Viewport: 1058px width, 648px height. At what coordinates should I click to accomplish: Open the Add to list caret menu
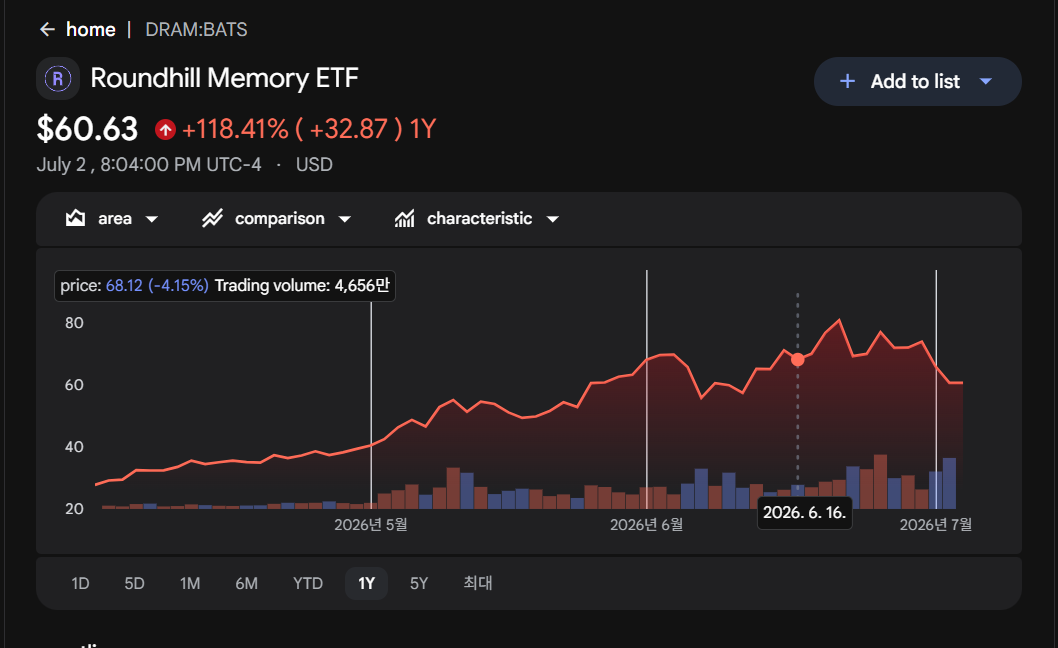(x=986, y=81)
